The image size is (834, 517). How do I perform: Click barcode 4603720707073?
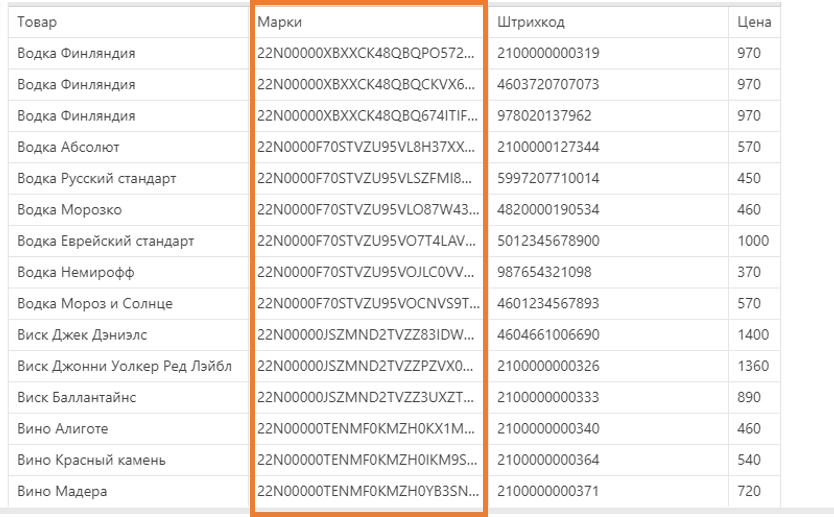click(x=548, y=85)
